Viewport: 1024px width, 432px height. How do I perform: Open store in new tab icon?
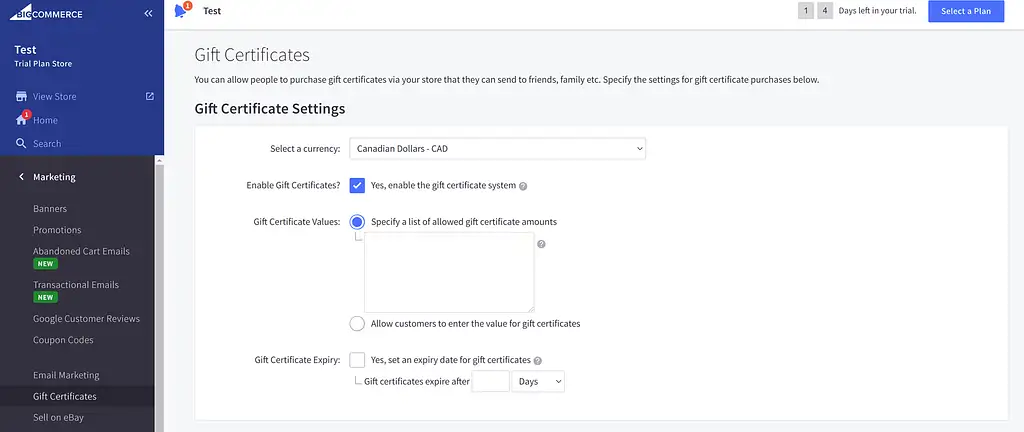tap(150, 97)
